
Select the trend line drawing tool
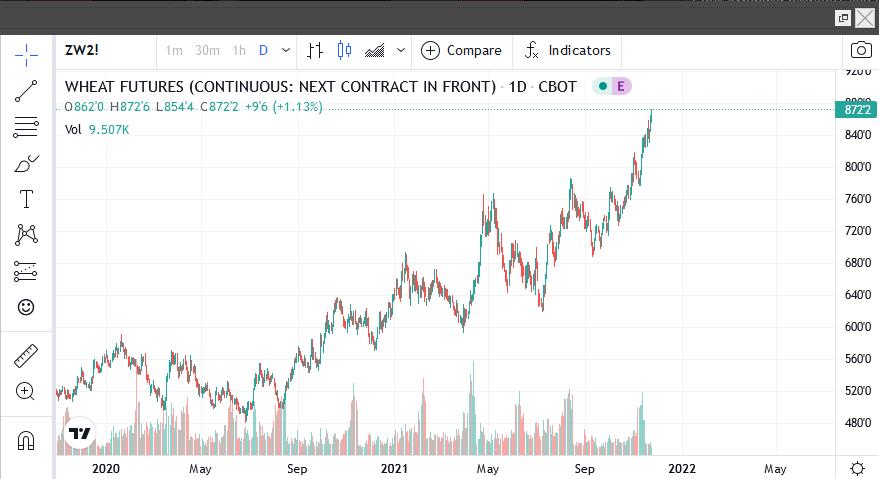26,91
